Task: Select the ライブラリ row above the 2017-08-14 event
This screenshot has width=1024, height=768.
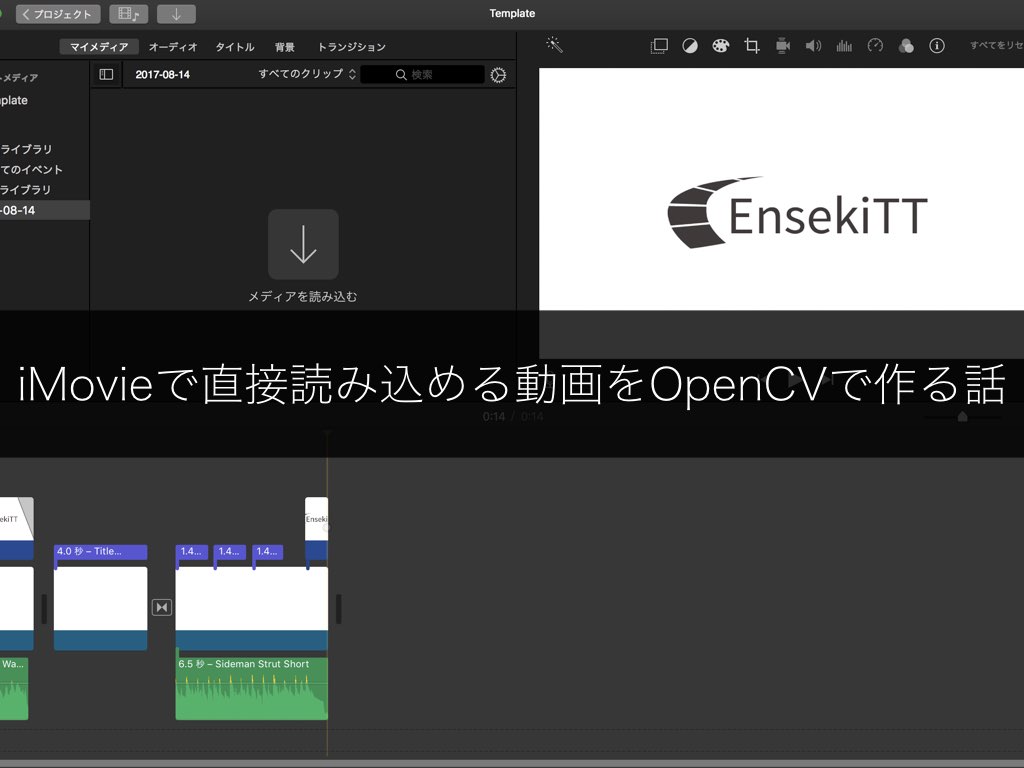Action: click(x=44, y=189)
